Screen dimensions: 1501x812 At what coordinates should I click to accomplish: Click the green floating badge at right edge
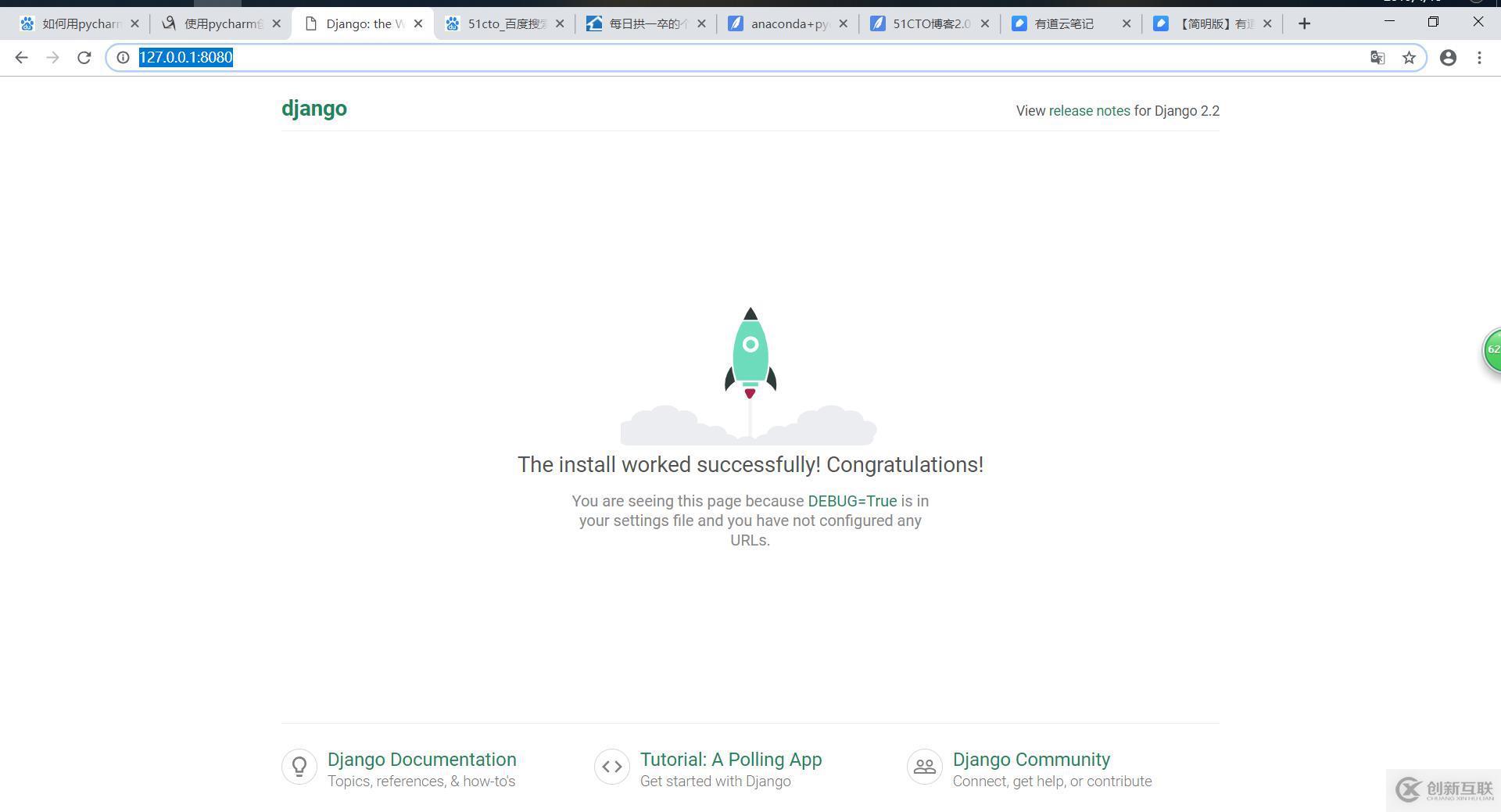[1492, 350]
